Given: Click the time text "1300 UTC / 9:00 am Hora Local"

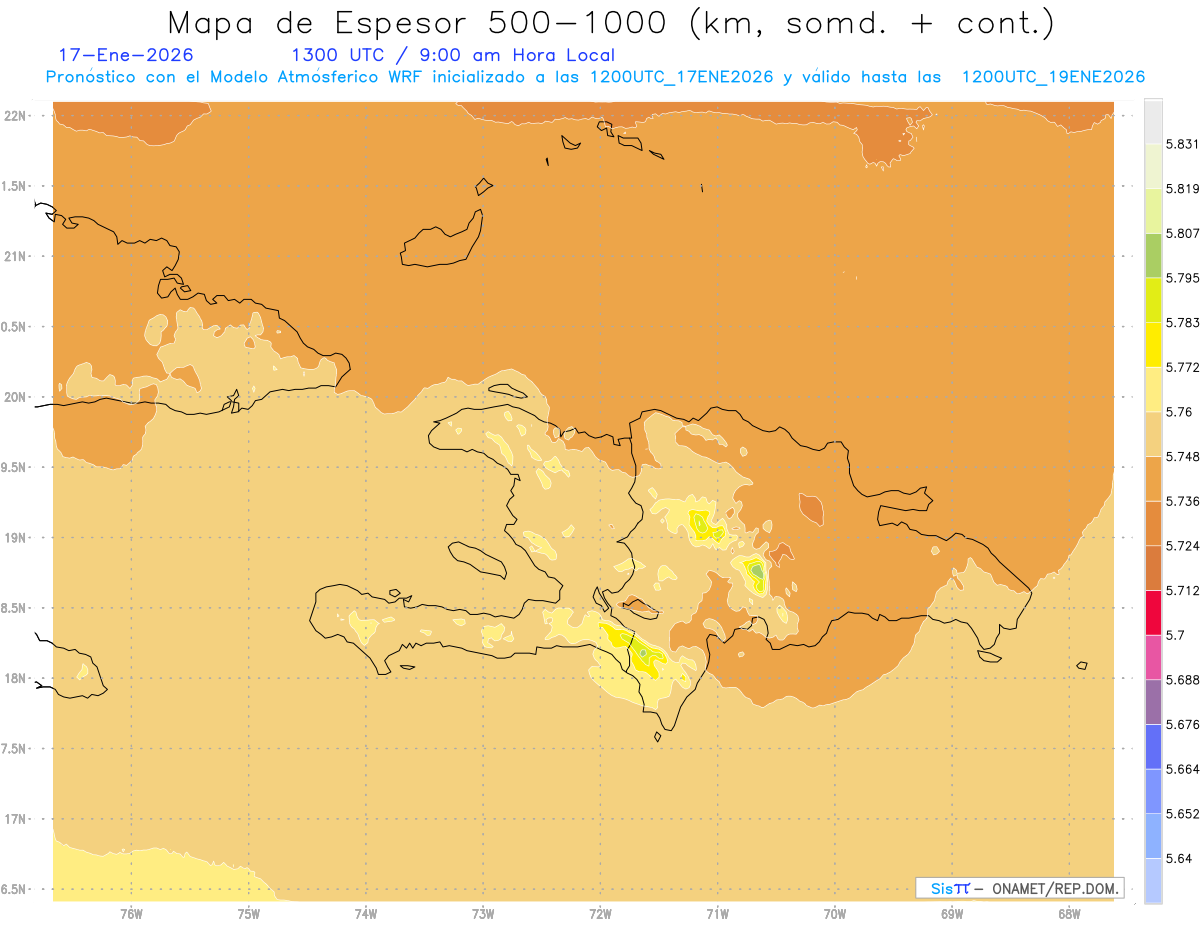Looking at the screenshot, I should click(452, 55).
